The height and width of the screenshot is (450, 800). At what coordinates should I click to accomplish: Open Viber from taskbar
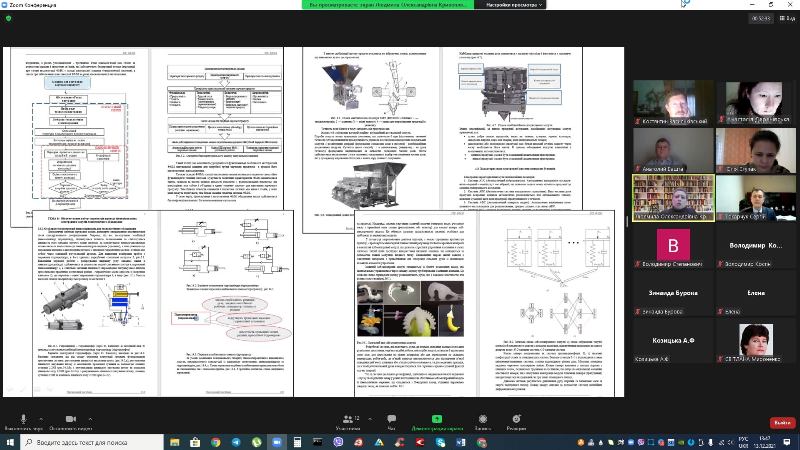coord(338,442)
